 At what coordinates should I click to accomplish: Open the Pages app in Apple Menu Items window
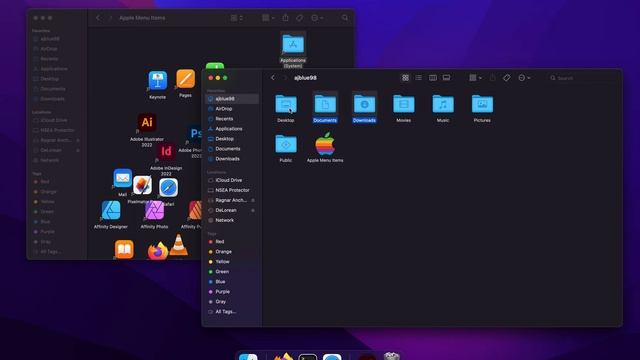pyautogui.click(x=185, y=79)
